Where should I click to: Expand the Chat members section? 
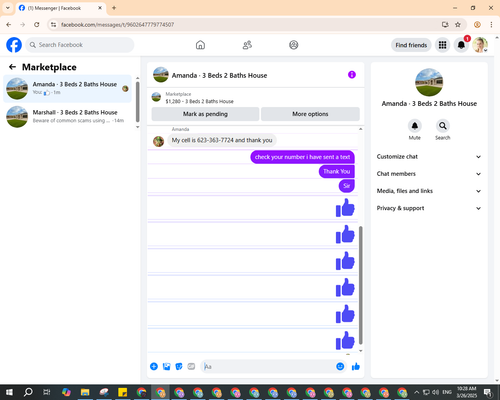pyautogui.click(x=429, y=174)
